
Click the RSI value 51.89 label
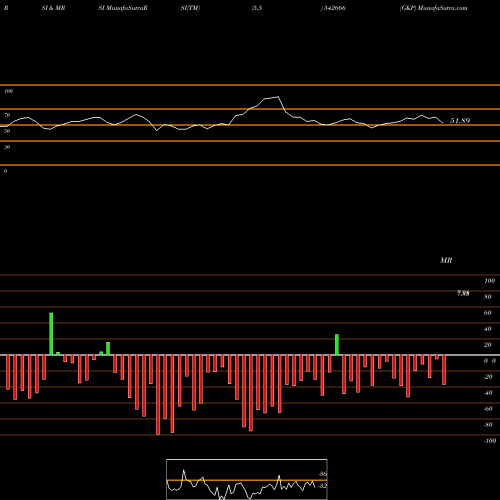(460, 121)
